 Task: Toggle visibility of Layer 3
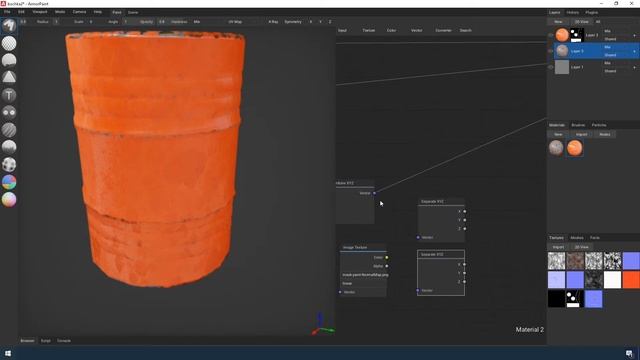(x=550, y=35)
